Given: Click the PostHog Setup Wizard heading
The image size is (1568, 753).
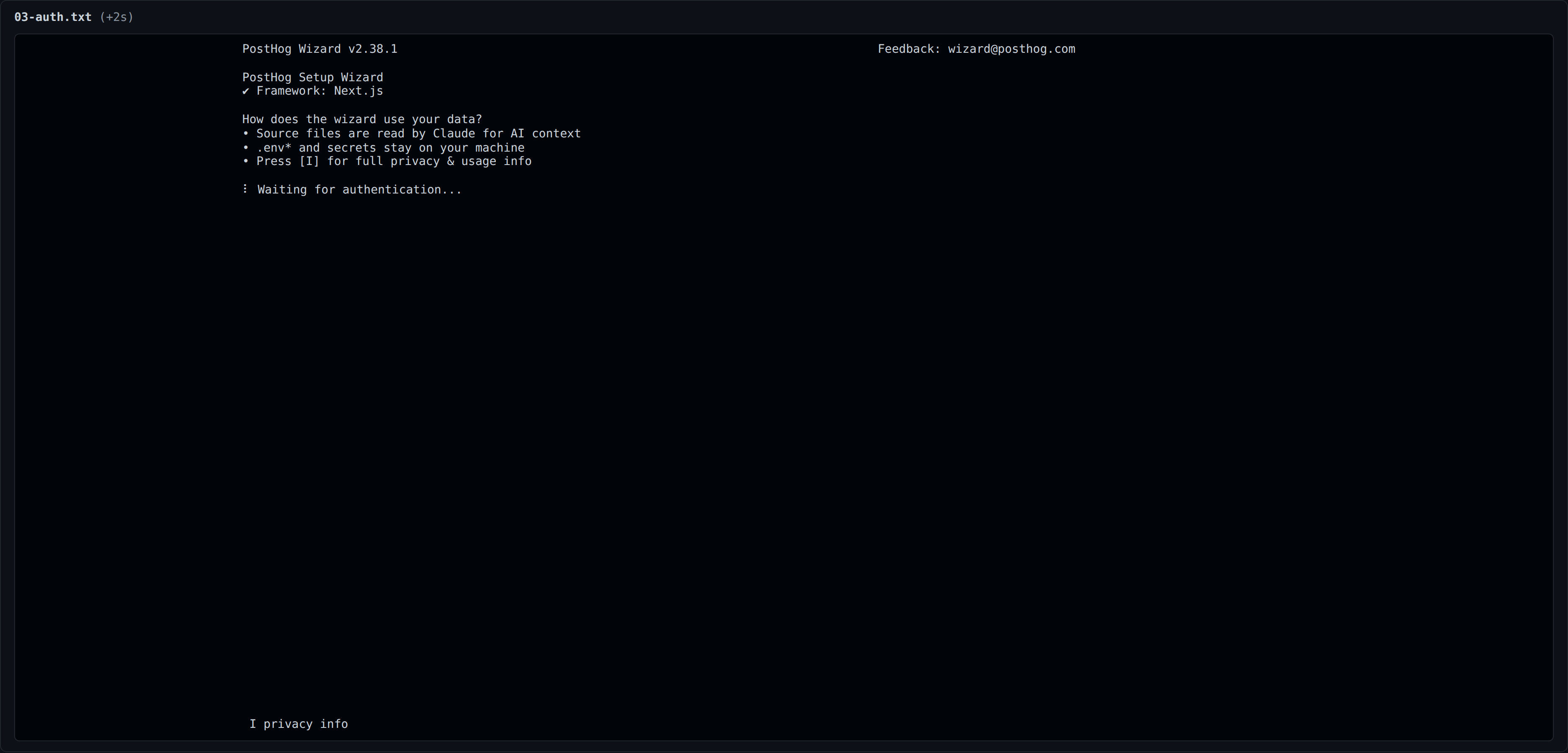Looking at the screenshot, I should pos(313,77).
